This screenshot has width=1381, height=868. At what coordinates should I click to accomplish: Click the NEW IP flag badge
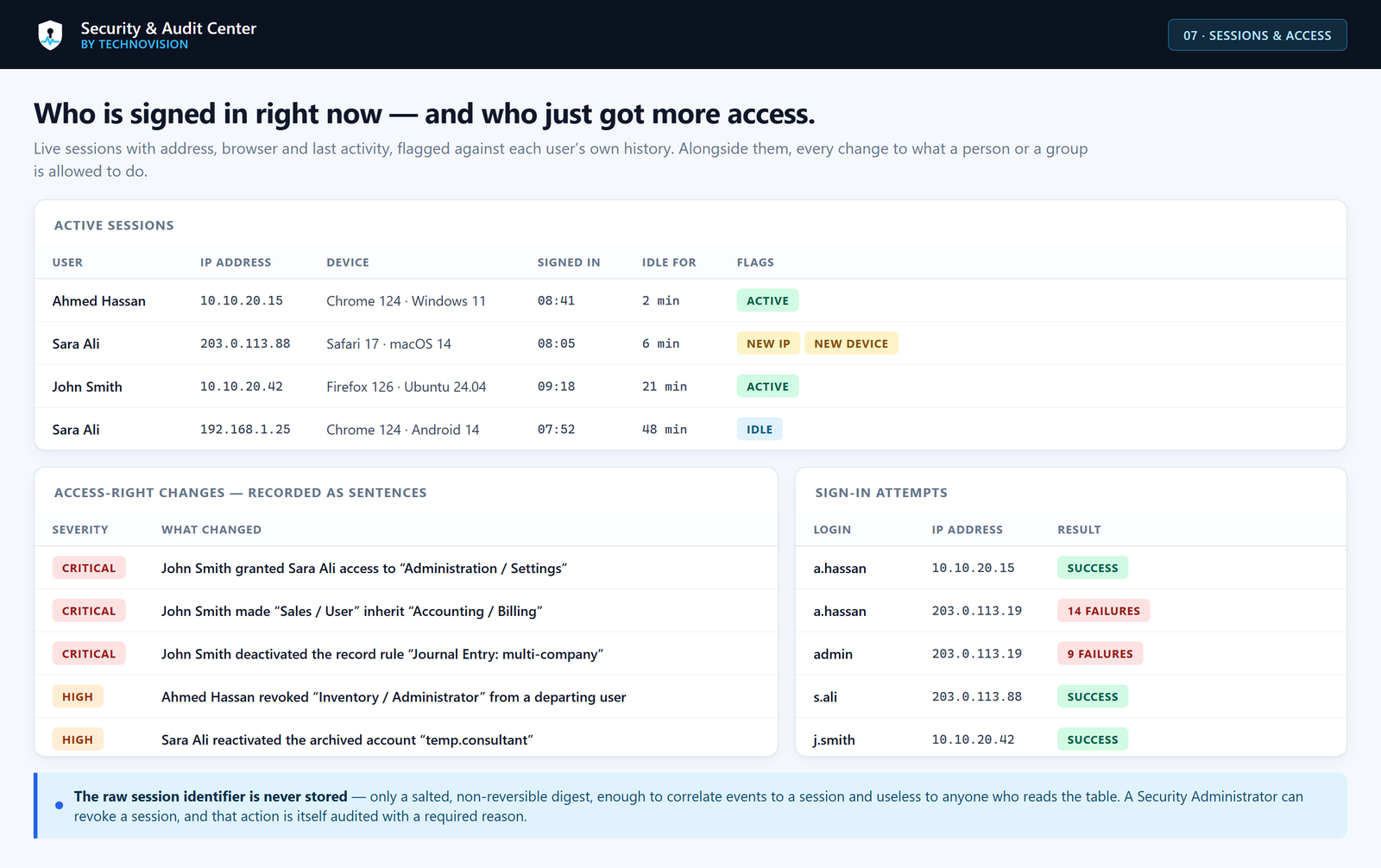tap(768, 343)
